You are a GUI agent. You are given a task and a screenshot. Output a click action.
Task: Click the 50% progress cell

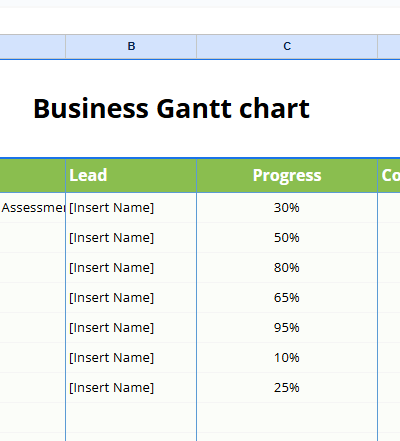coord(287,238)
